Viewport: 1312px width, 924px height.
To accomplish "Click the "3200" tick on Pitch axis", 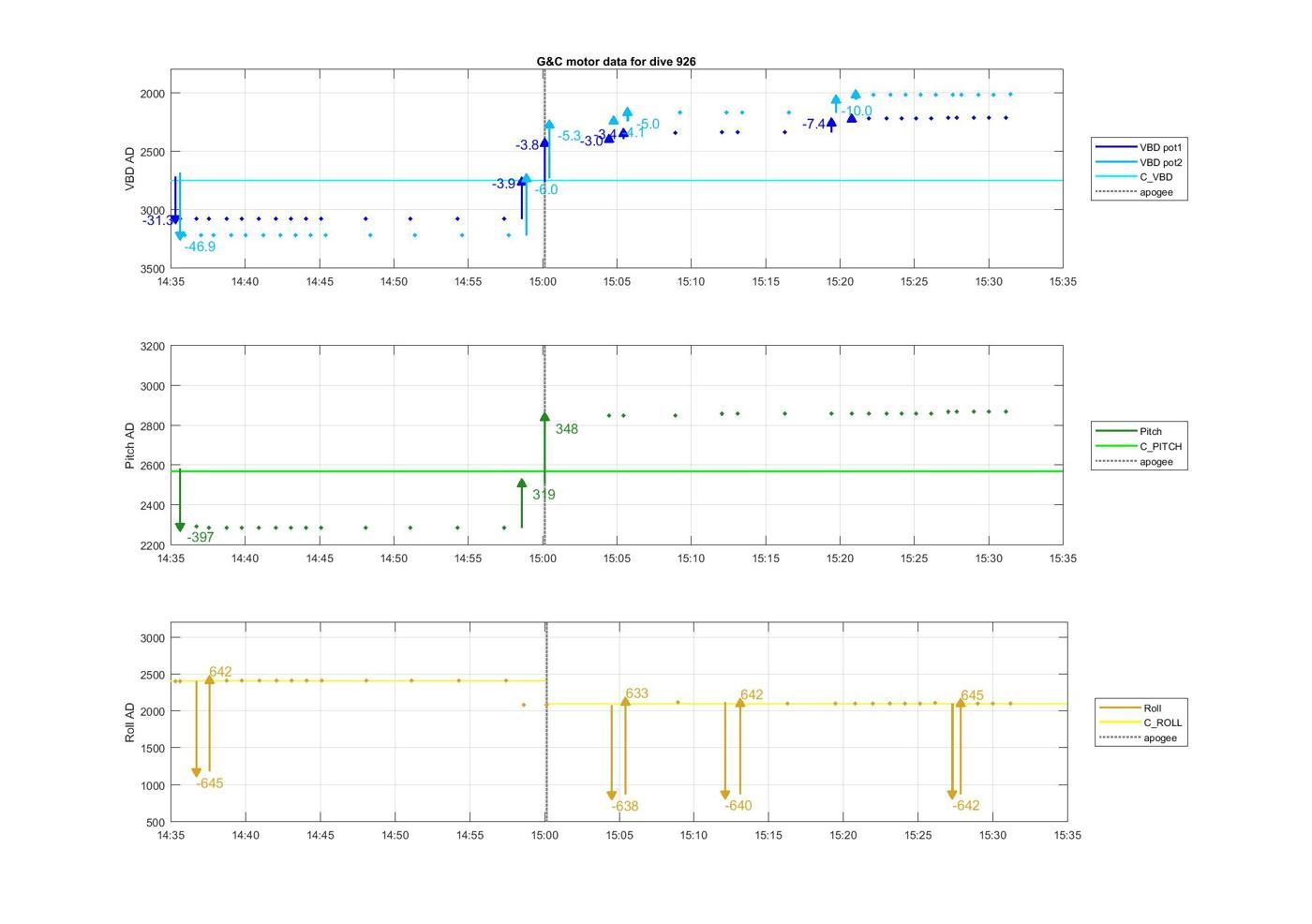I will [x=152, y=347].
